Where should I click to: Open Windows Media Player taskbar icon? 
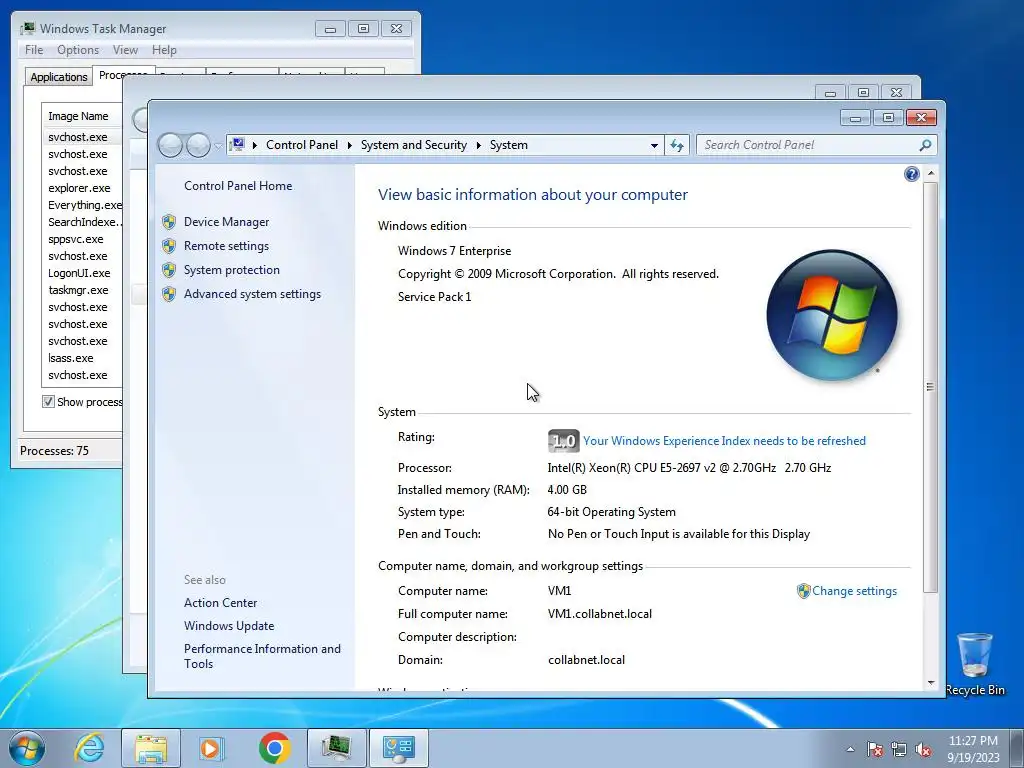point(211,748)
